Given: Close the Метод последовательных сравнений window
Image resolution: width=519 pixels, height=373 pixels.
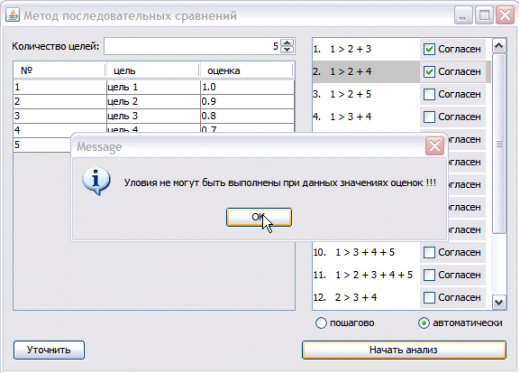Looking at the screenshot, I should point(505,15).
